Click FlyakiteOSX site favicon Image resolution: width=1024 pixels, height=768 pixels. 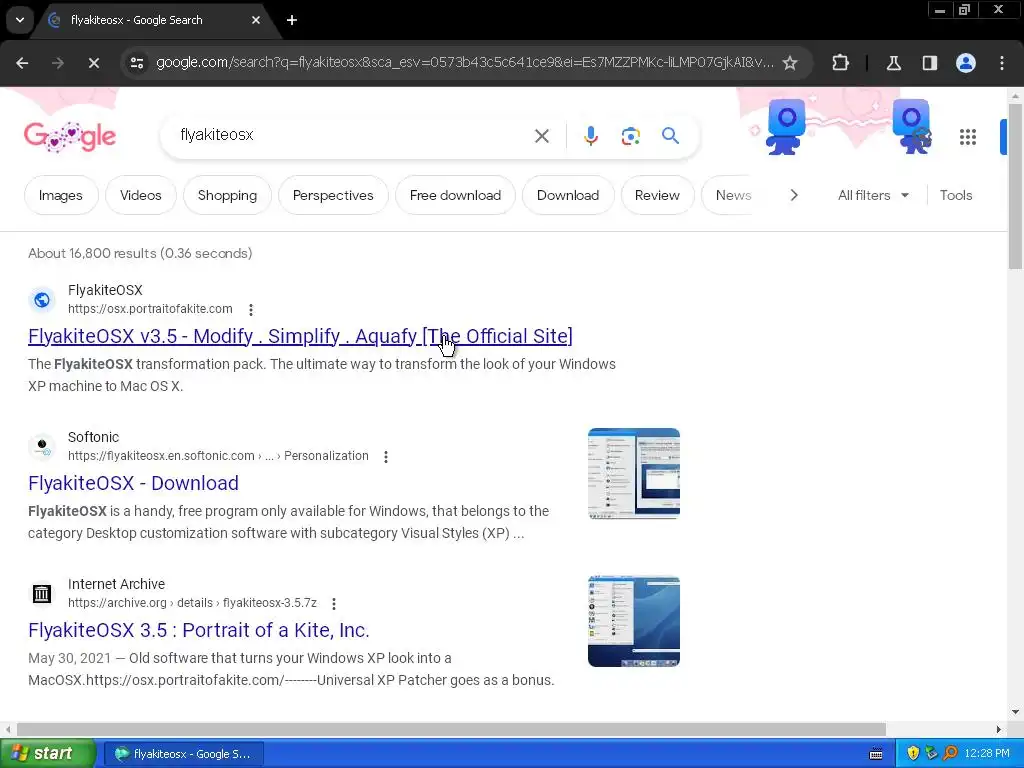(42, 300)
